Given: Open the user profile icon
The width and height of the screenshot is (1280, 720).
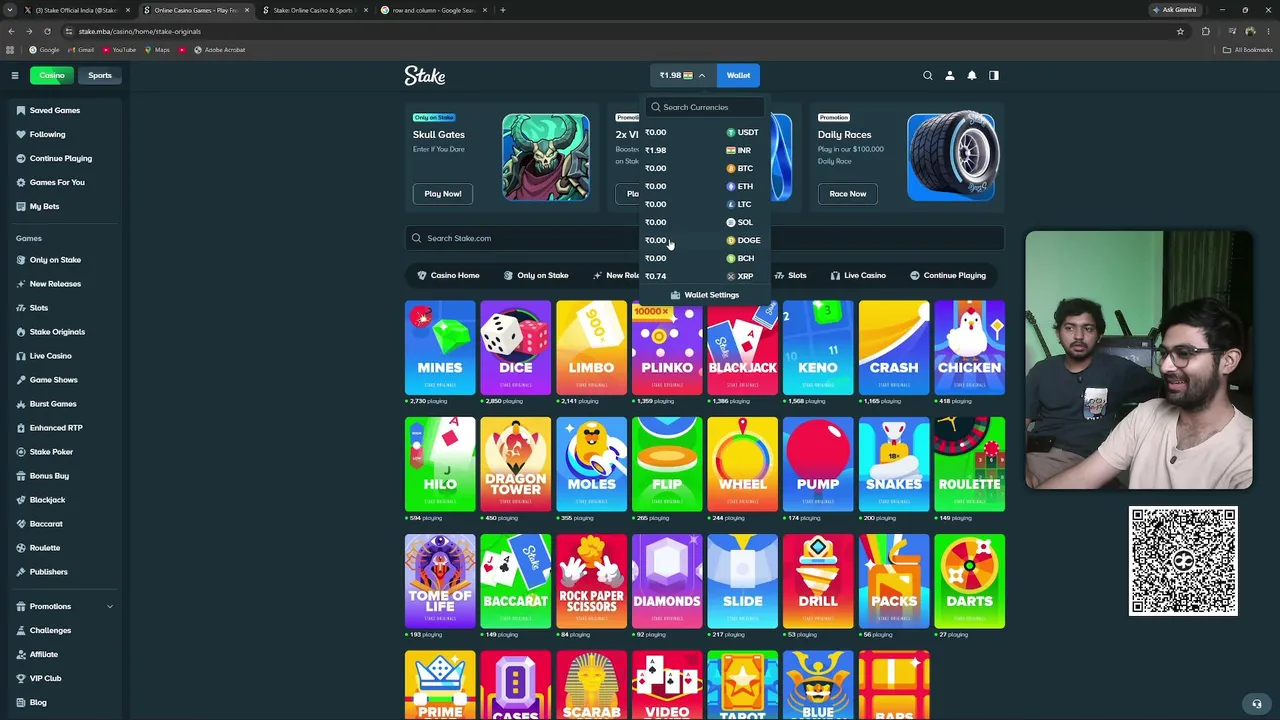Looking at the screenshot, I should 950,75.
